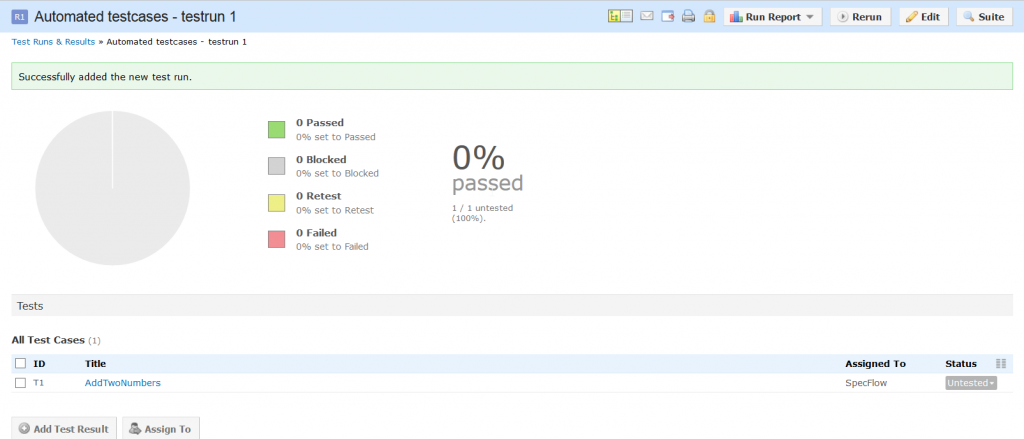Open the Untested status dropdown

click(x=971, y=383)
